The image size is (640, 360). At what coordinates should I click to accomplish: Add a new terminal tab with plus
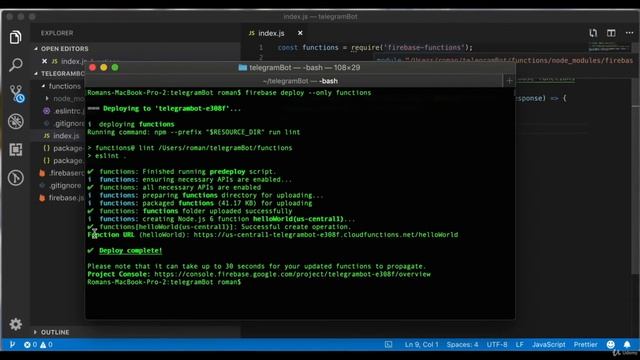point(509,81)
